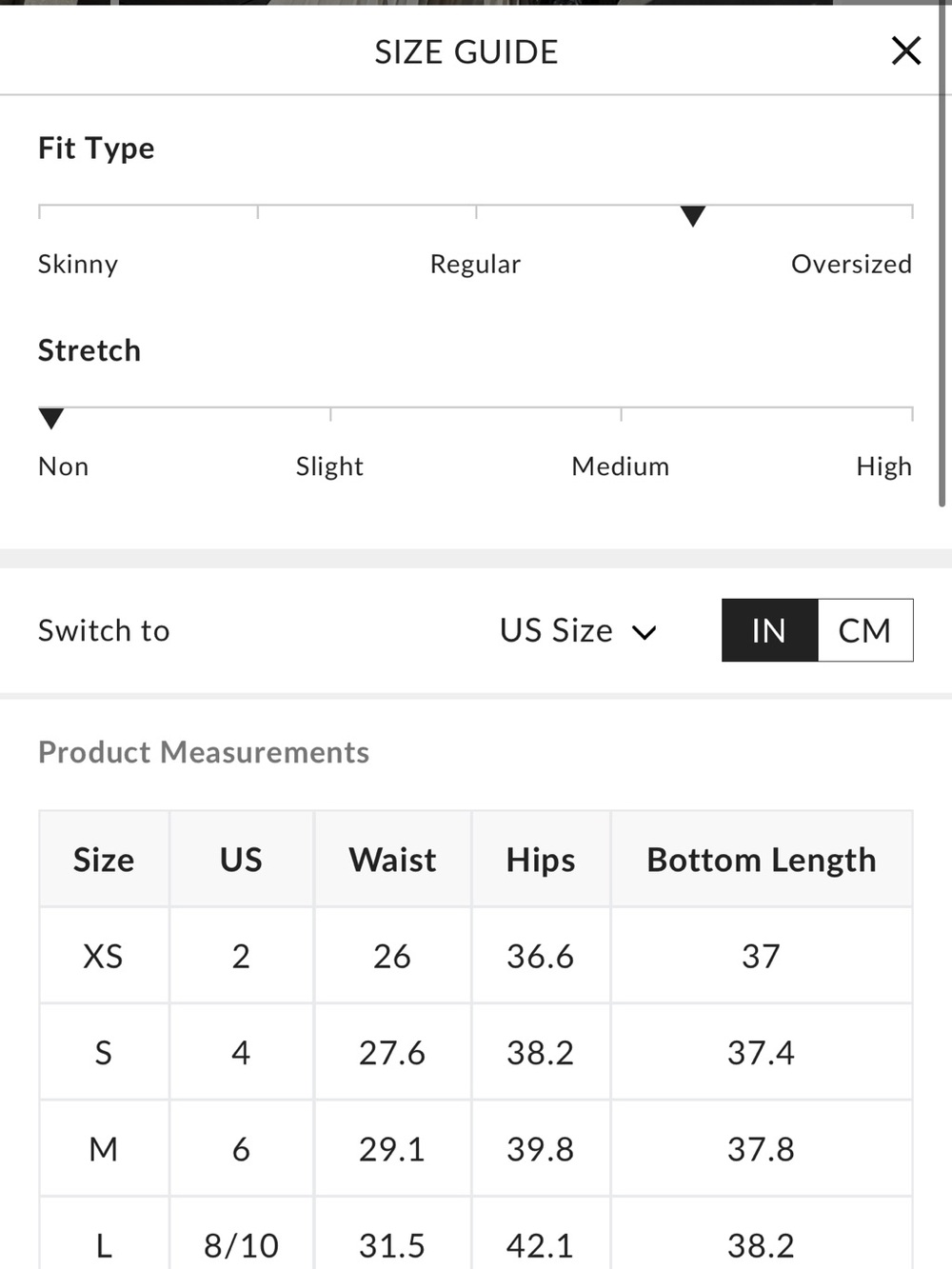Image resolution: width=952 pixels, height=1269 pixels.
Task: Click the vertical scrollbar on right edge
Action: point(942,257)
